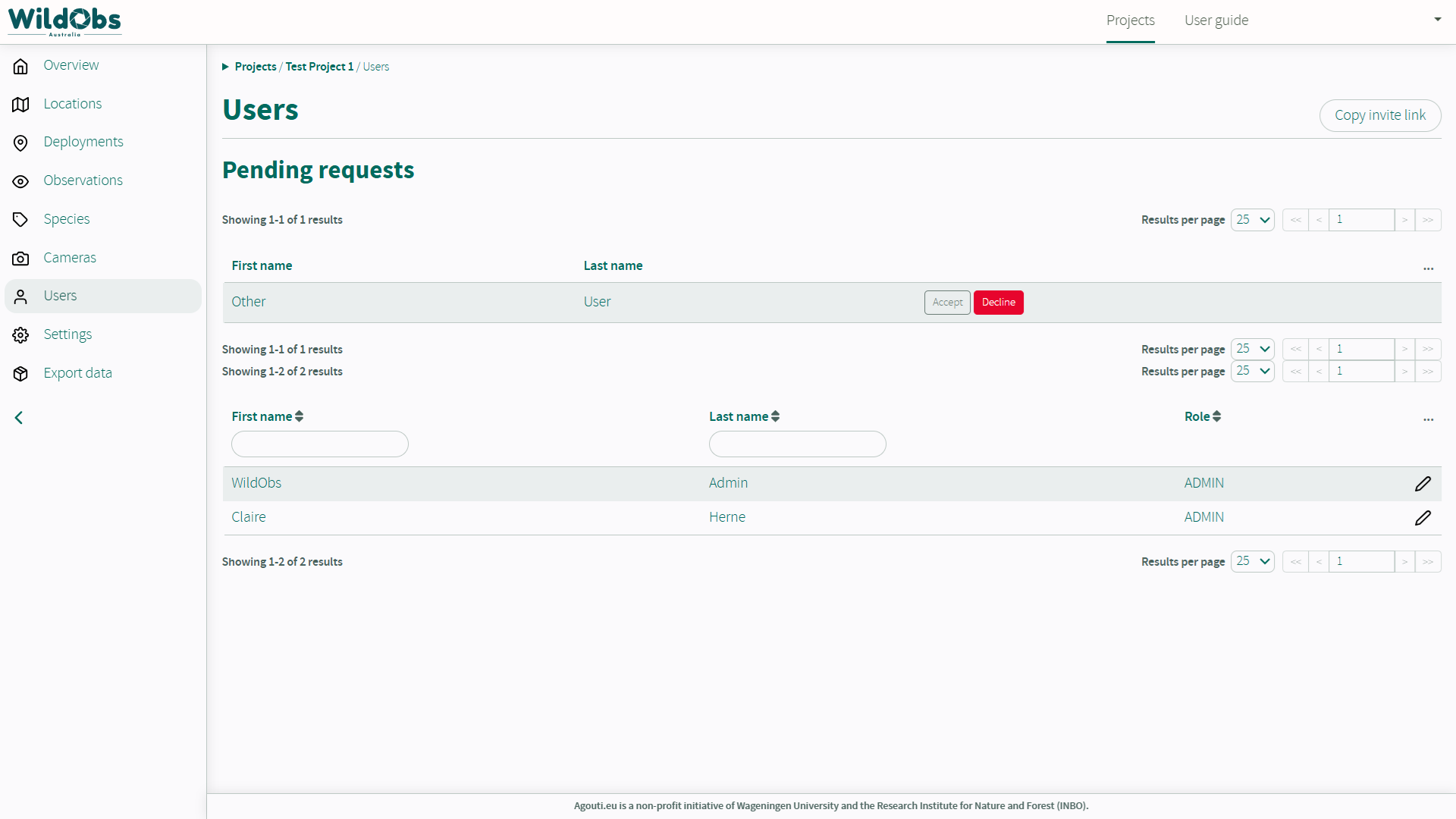Image resolution: width=1456 pixels, height=819 pixels.
Task: Click the Observations eye icon
Action: [x=20, y=181]
